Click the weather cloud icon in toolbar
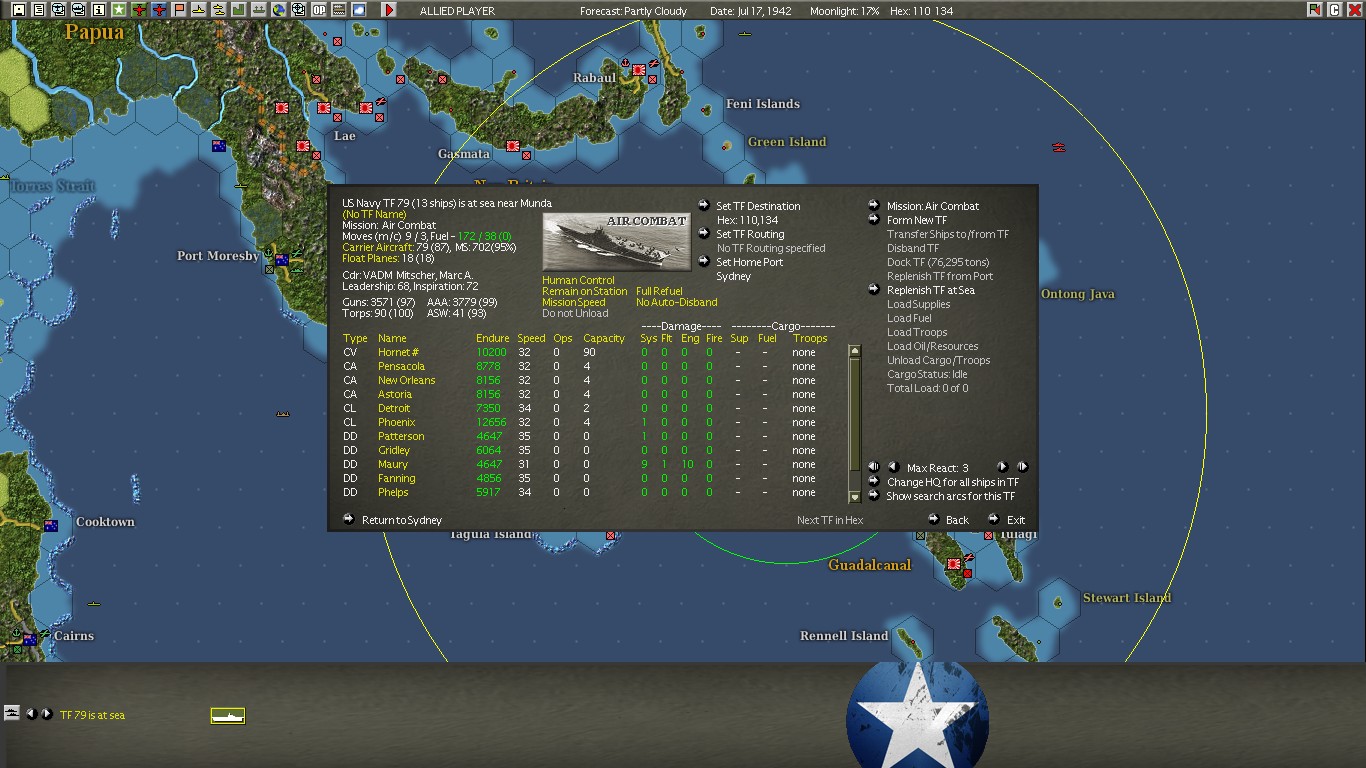This screenshot has width=1366, height=768. [359, 10]
